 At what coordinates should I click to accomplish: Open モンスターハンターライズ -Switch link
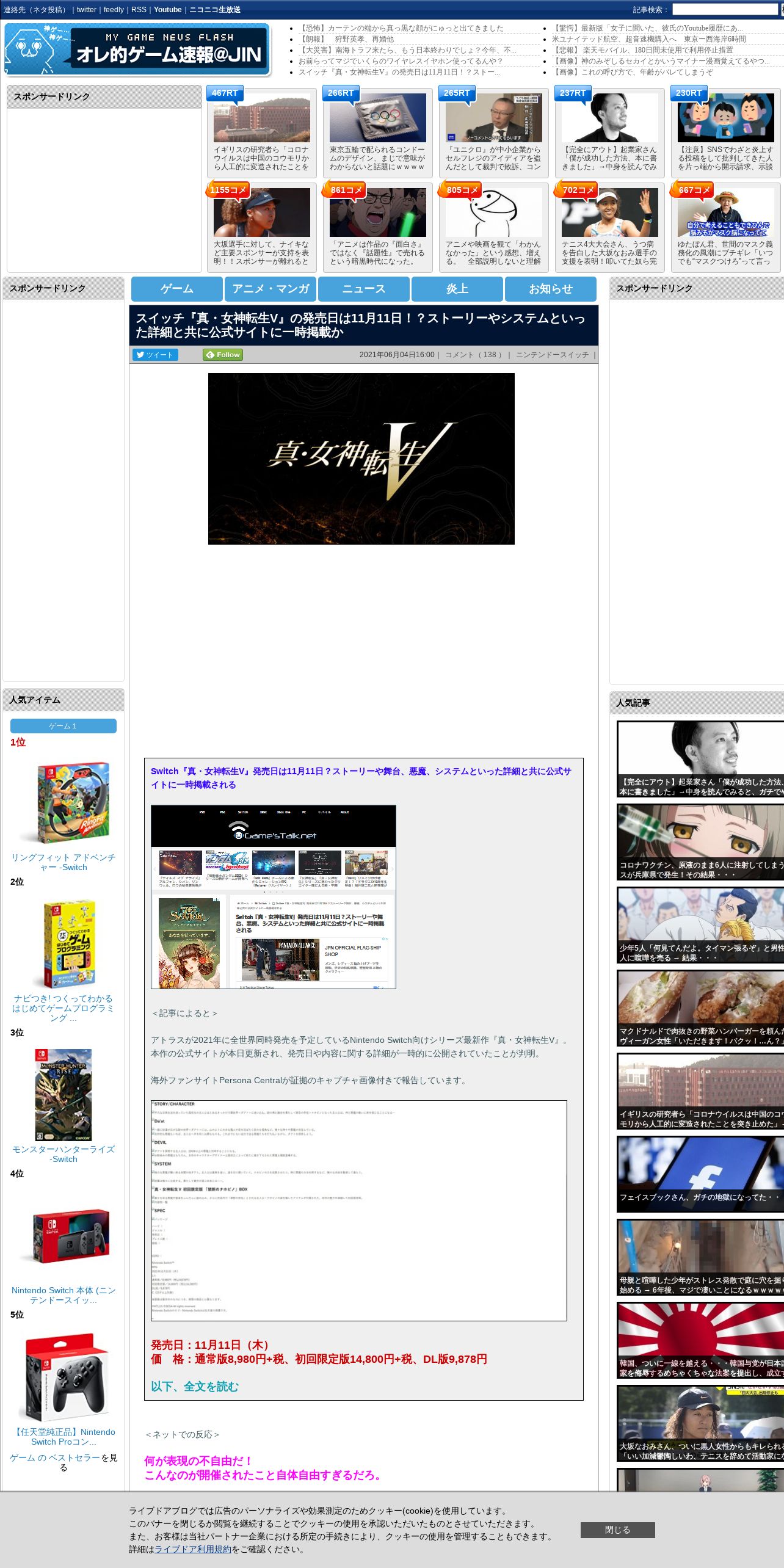pyautogui.click(x=64, y=1154)
